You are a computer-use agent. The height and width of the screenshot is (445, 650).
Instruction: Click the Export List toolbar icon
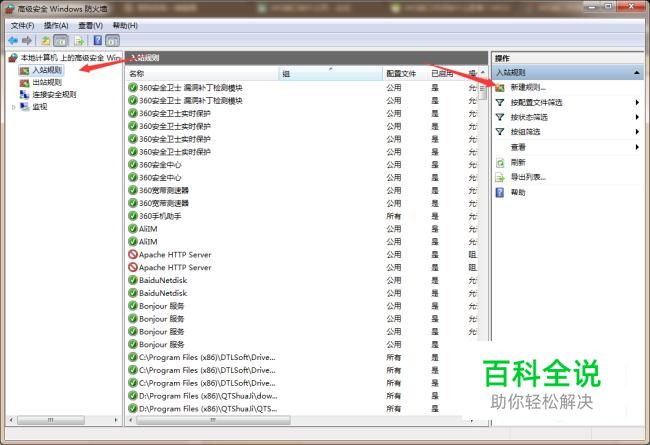(79, 41)
